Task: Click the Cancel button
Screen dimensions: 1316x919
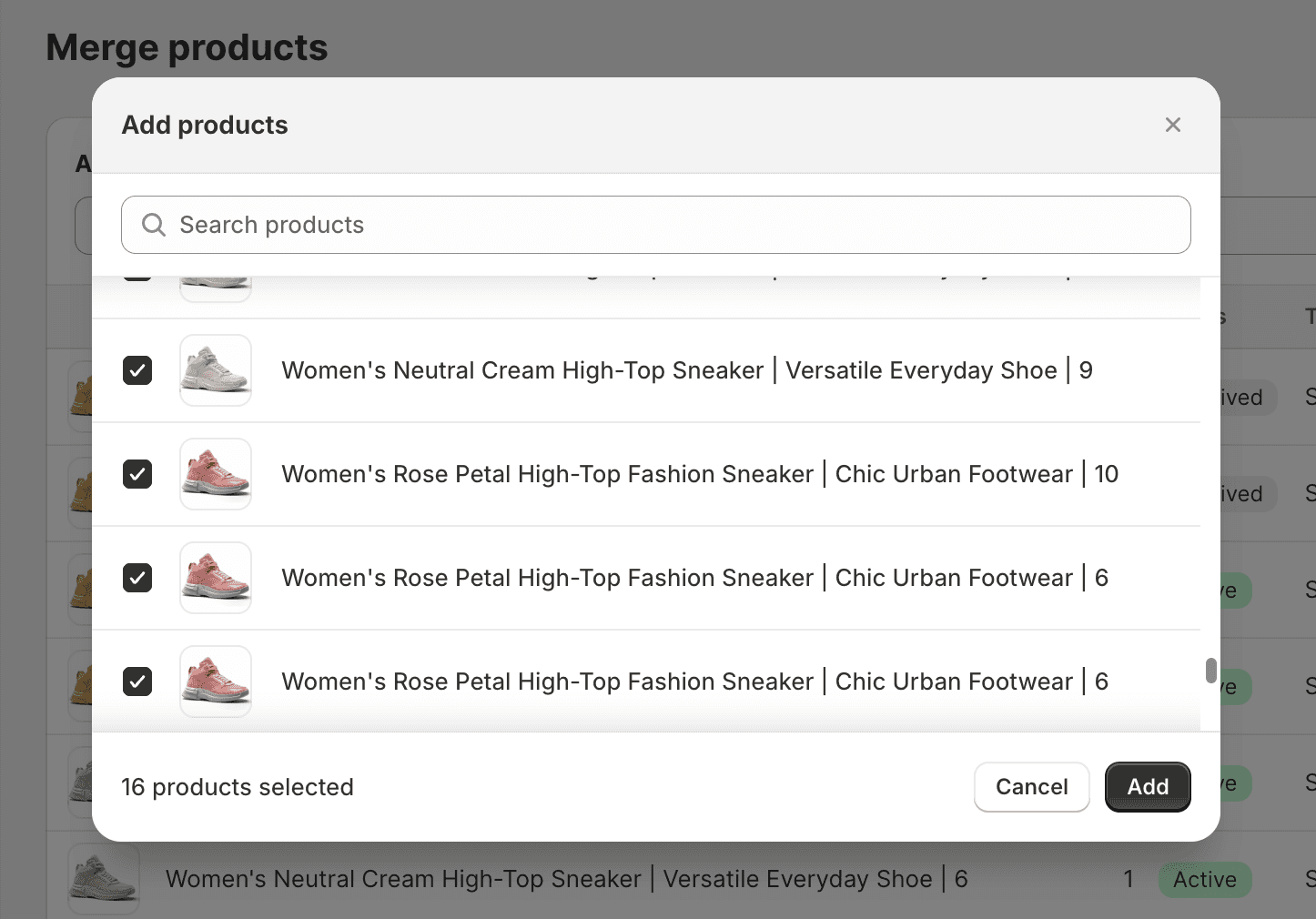Action: (1031, 787)
